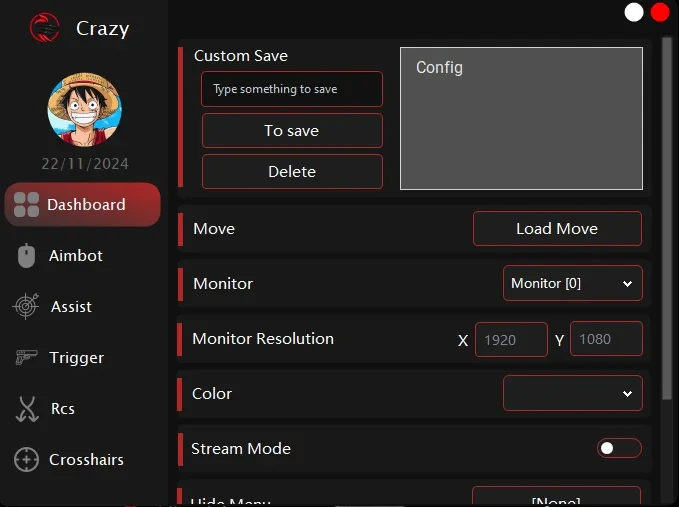Open the Dashboard menu tab
679x507 pixels.
click(82, 204)
